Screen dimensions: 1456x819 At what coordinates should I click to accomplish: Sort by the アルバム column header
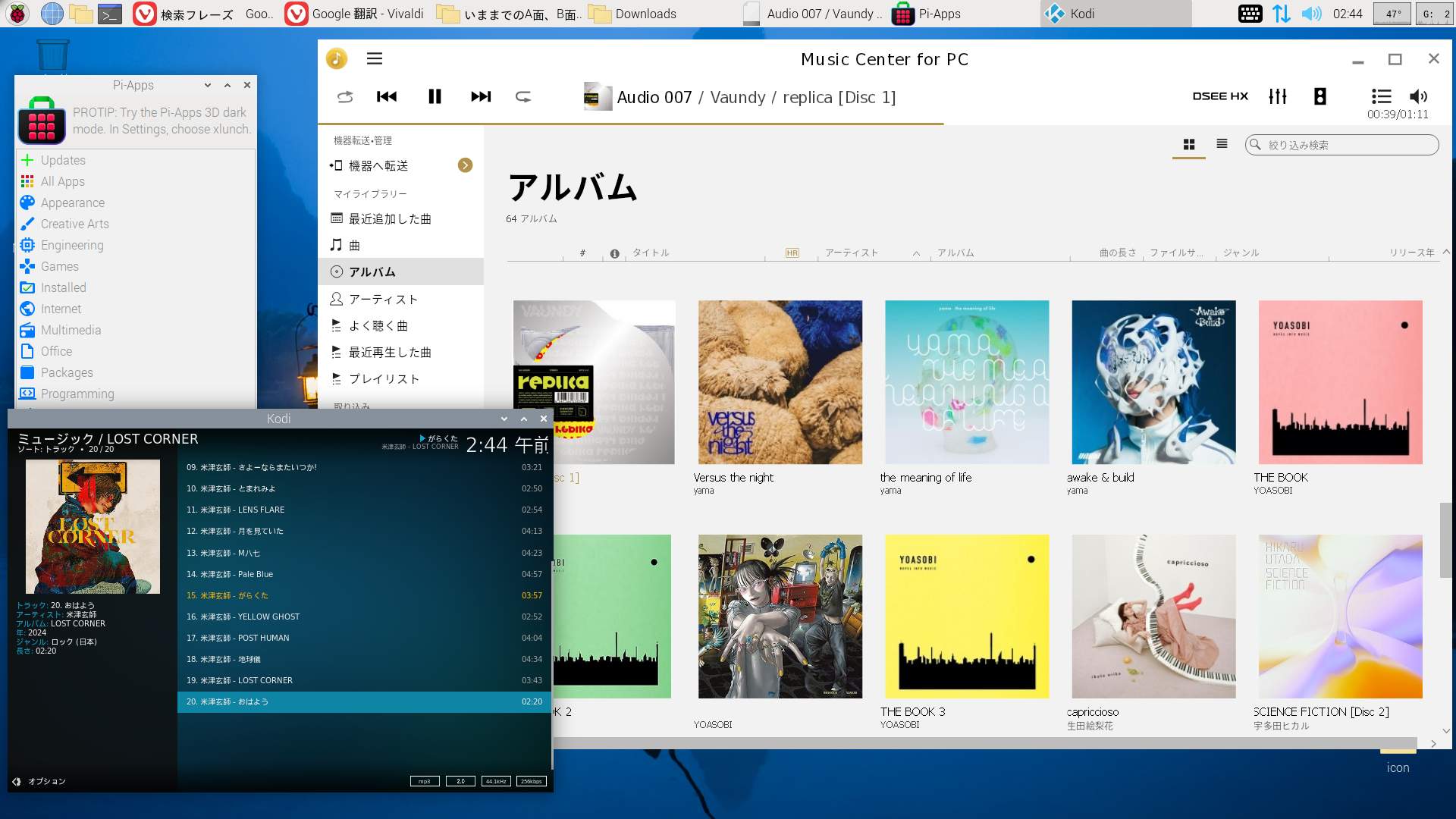[955, 253]
